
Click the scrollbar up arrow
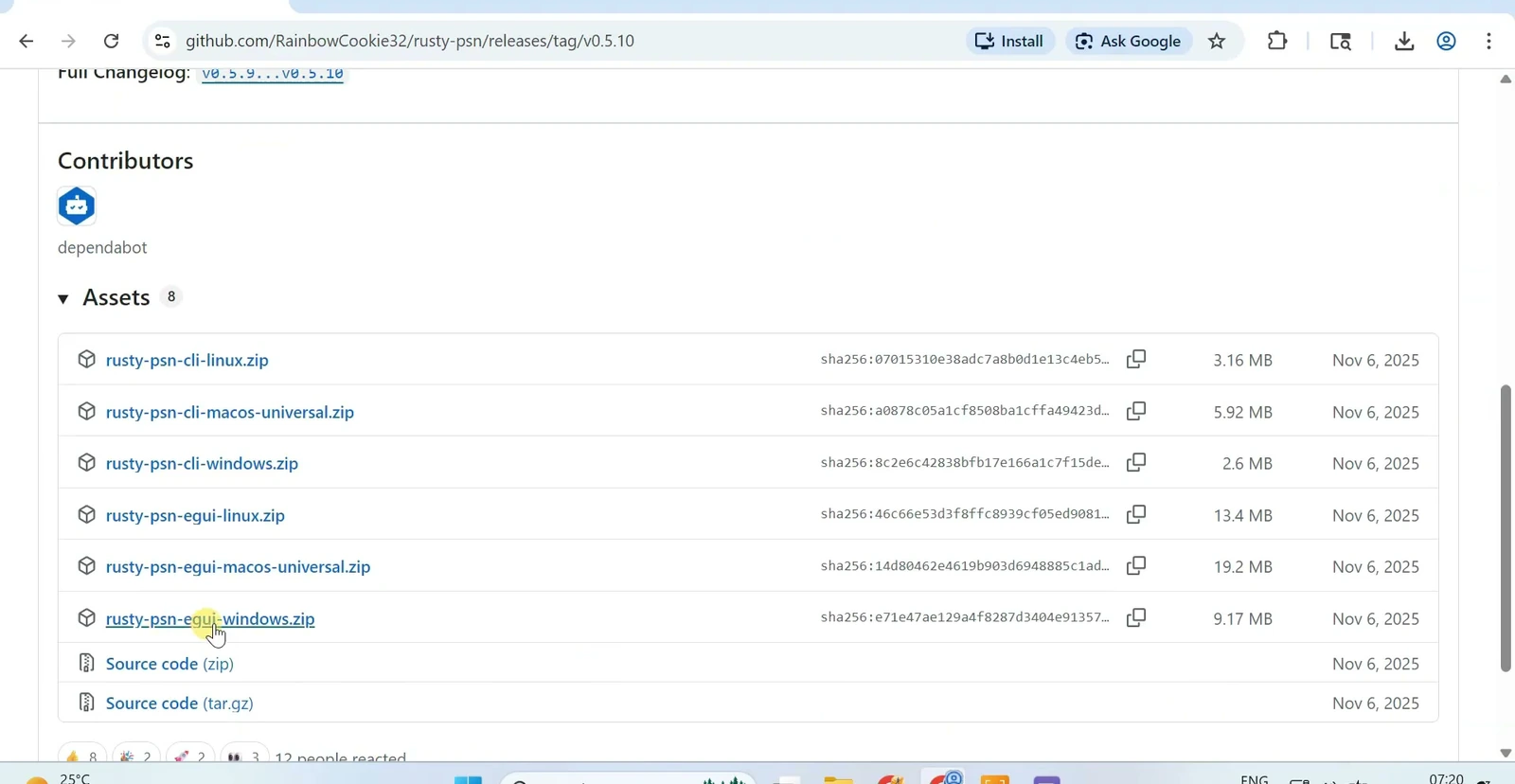point(1506,80)
